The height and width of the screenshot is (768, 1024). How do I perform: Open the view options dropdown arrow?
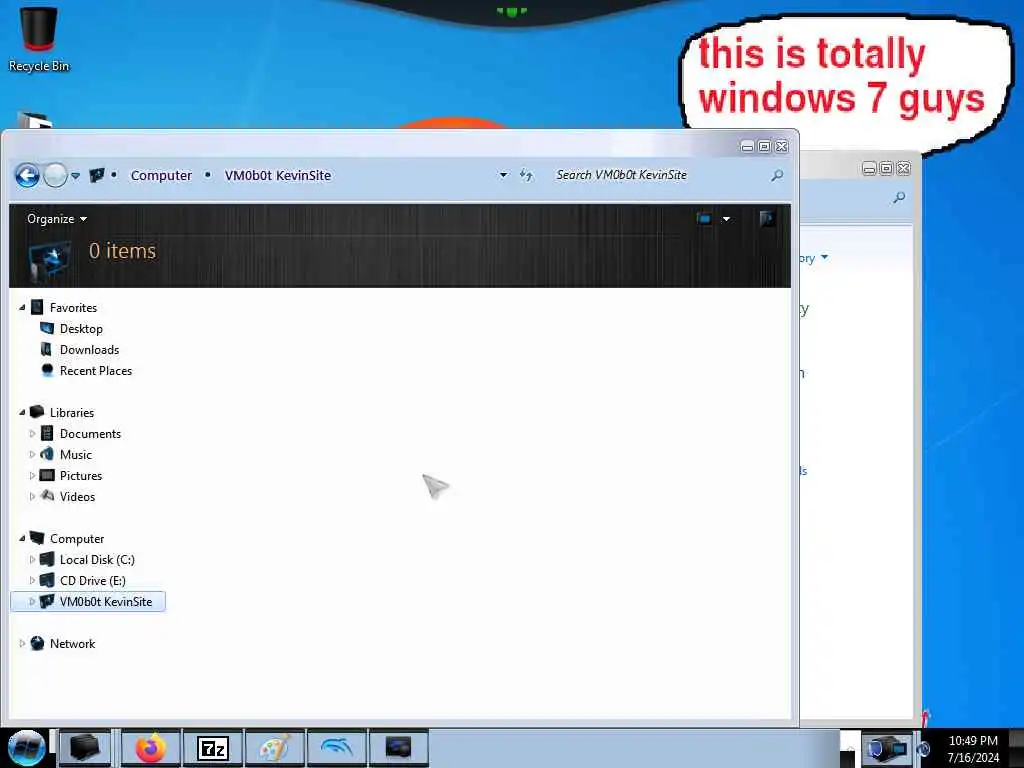(x=726, y=219)
